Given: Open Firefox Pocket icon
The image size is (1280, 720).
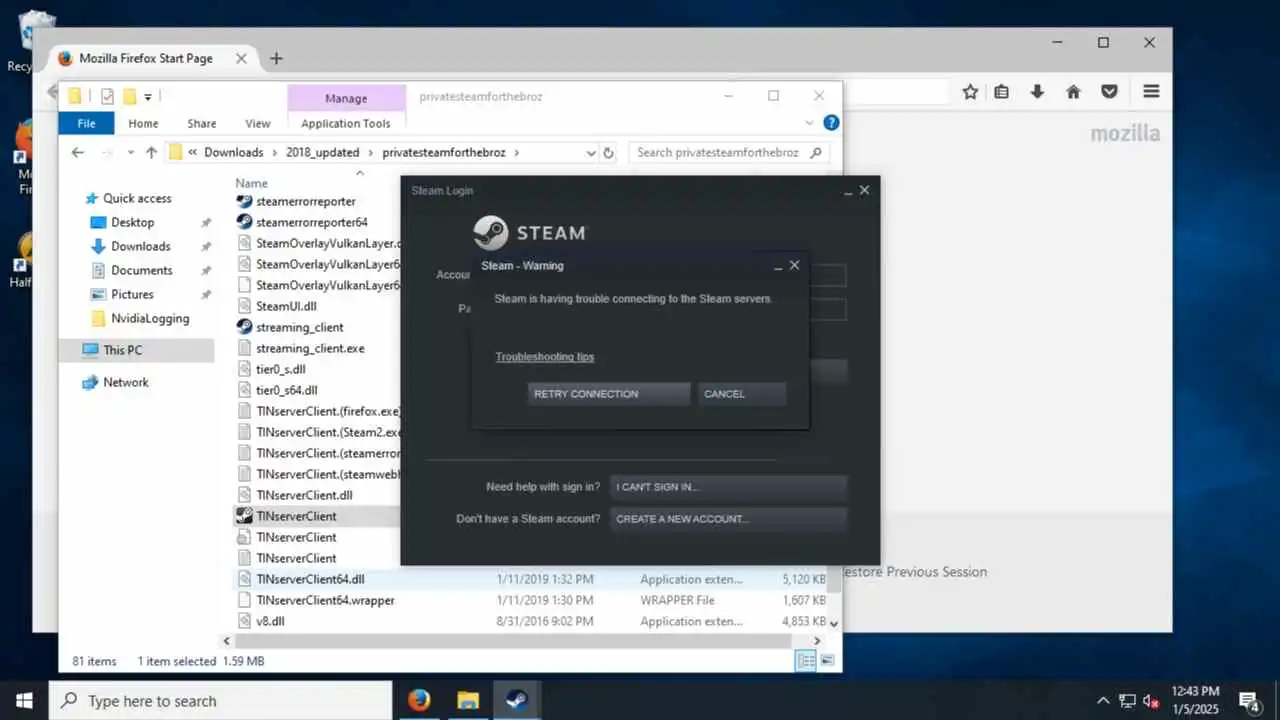Looking at the screenshot, I should pyautogui.click(x=1109, y=92).
